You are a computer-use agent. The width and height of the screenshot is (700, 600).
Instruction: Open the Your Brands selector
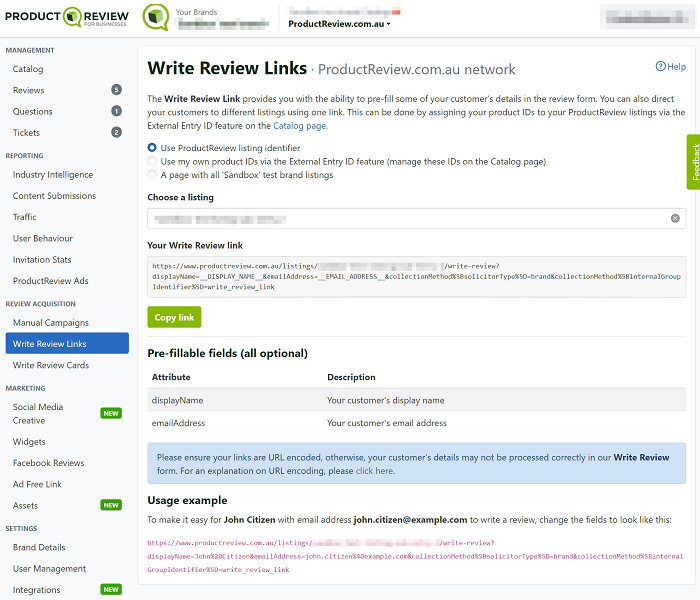(x=222, y=19)
